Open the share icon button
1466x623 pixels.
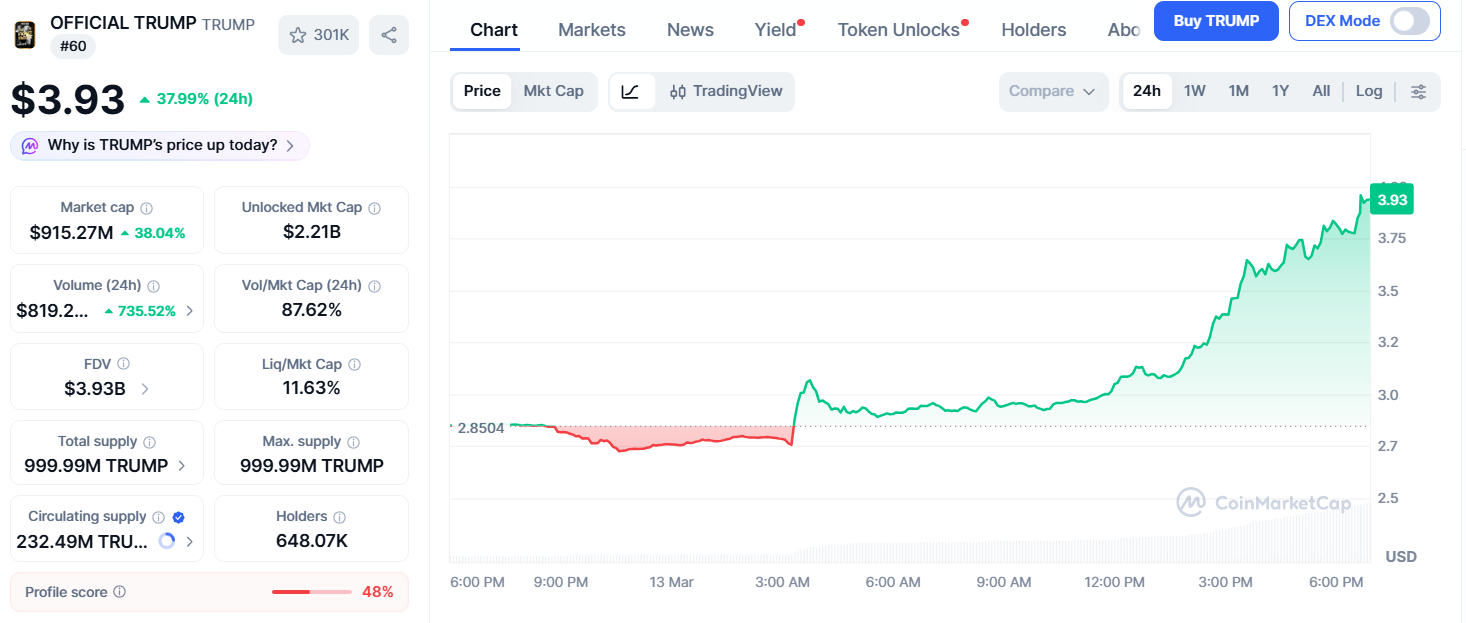click(389, 35)
